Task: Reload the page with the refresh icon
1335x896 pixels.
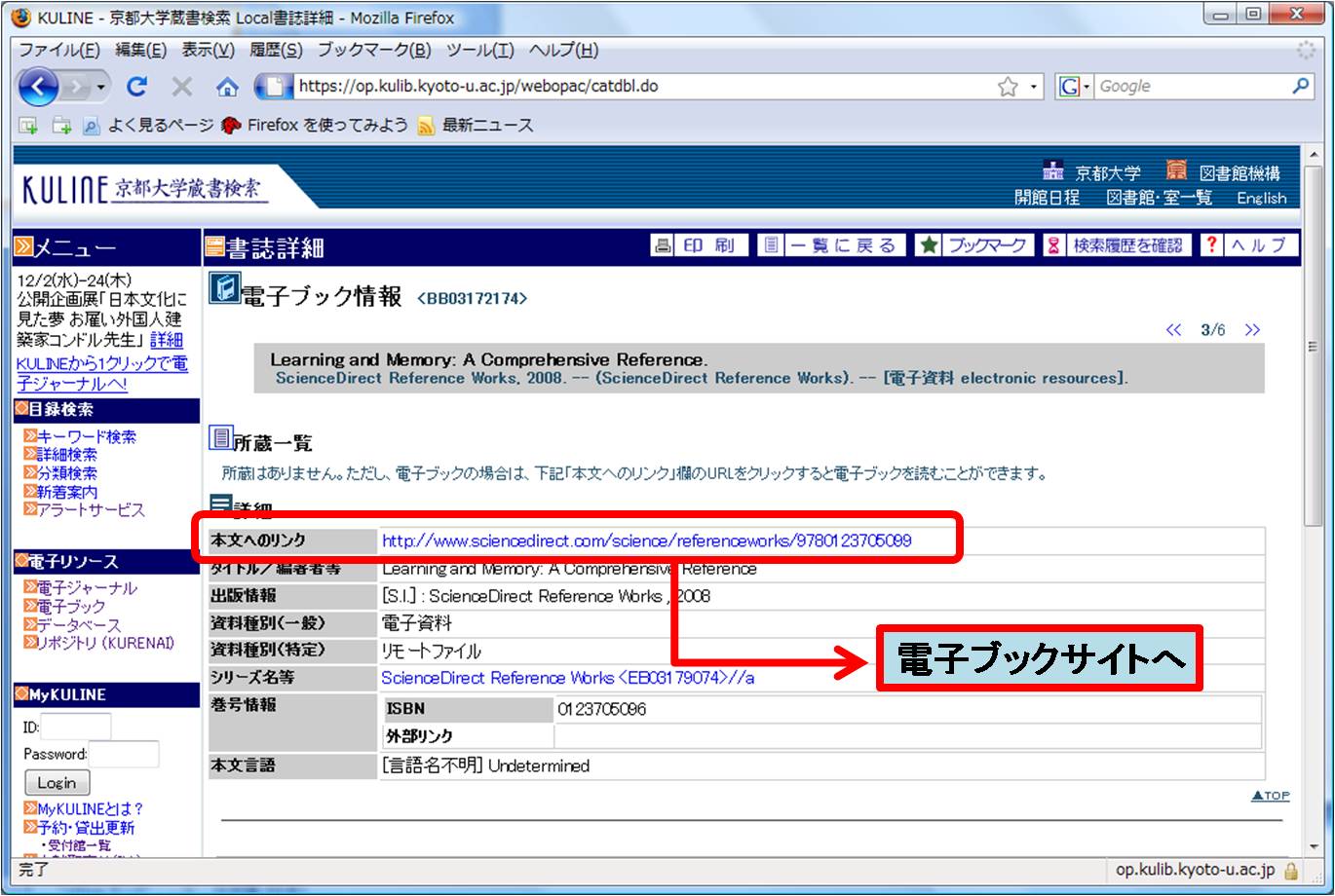Action: (136, 87)
